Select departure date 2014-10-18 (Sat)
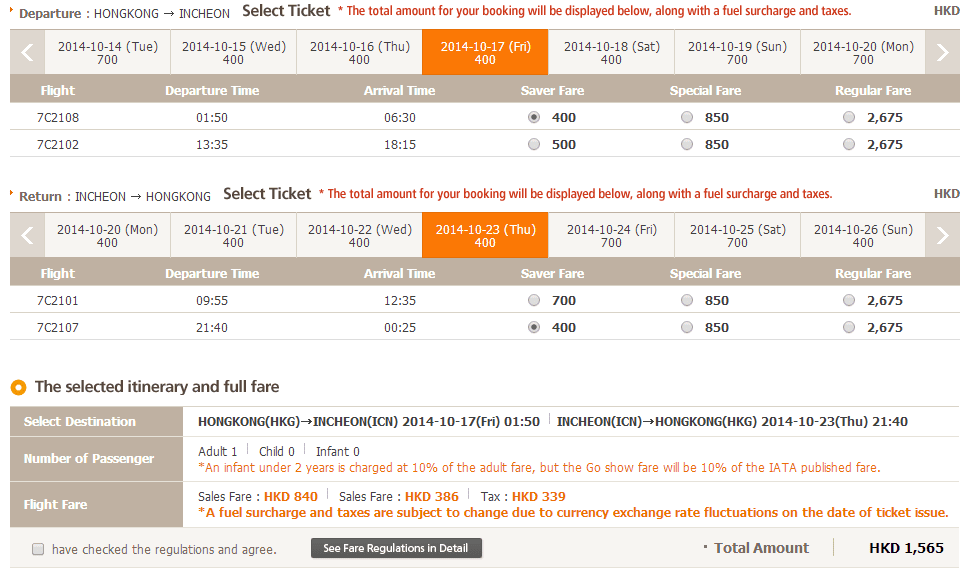This screenshot has width=969, height=573. pos(612,53)
